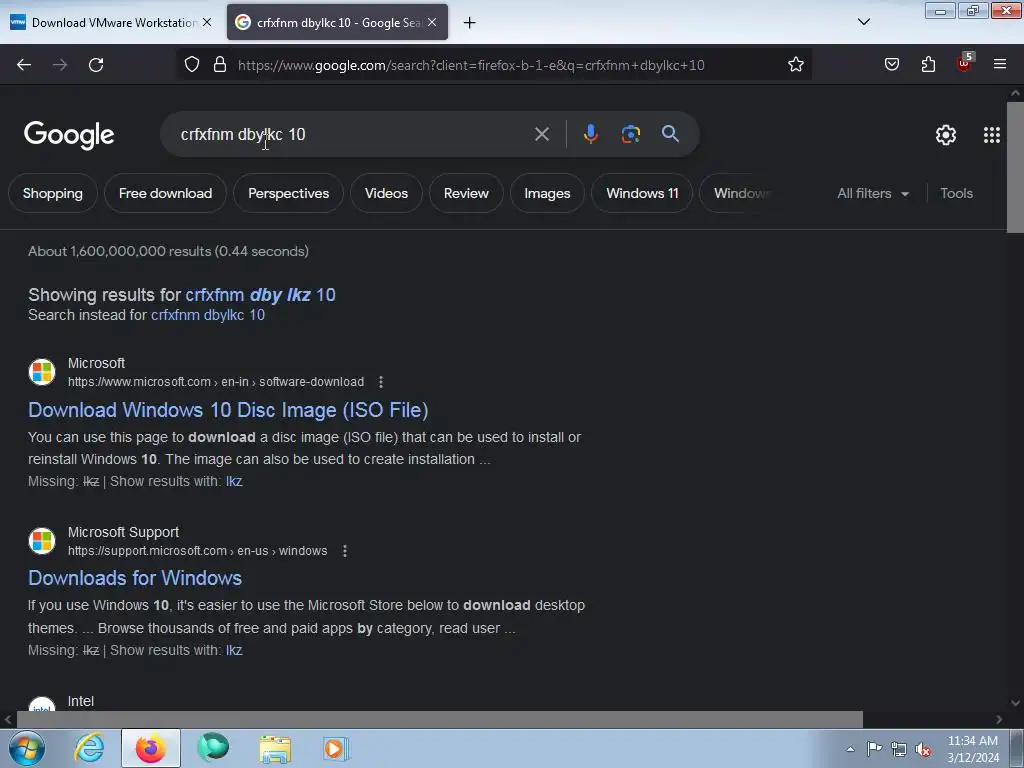This screenshot has width=1024, height=768.
Task: Select the Shopping filter chip
Action: click(53, 193)
